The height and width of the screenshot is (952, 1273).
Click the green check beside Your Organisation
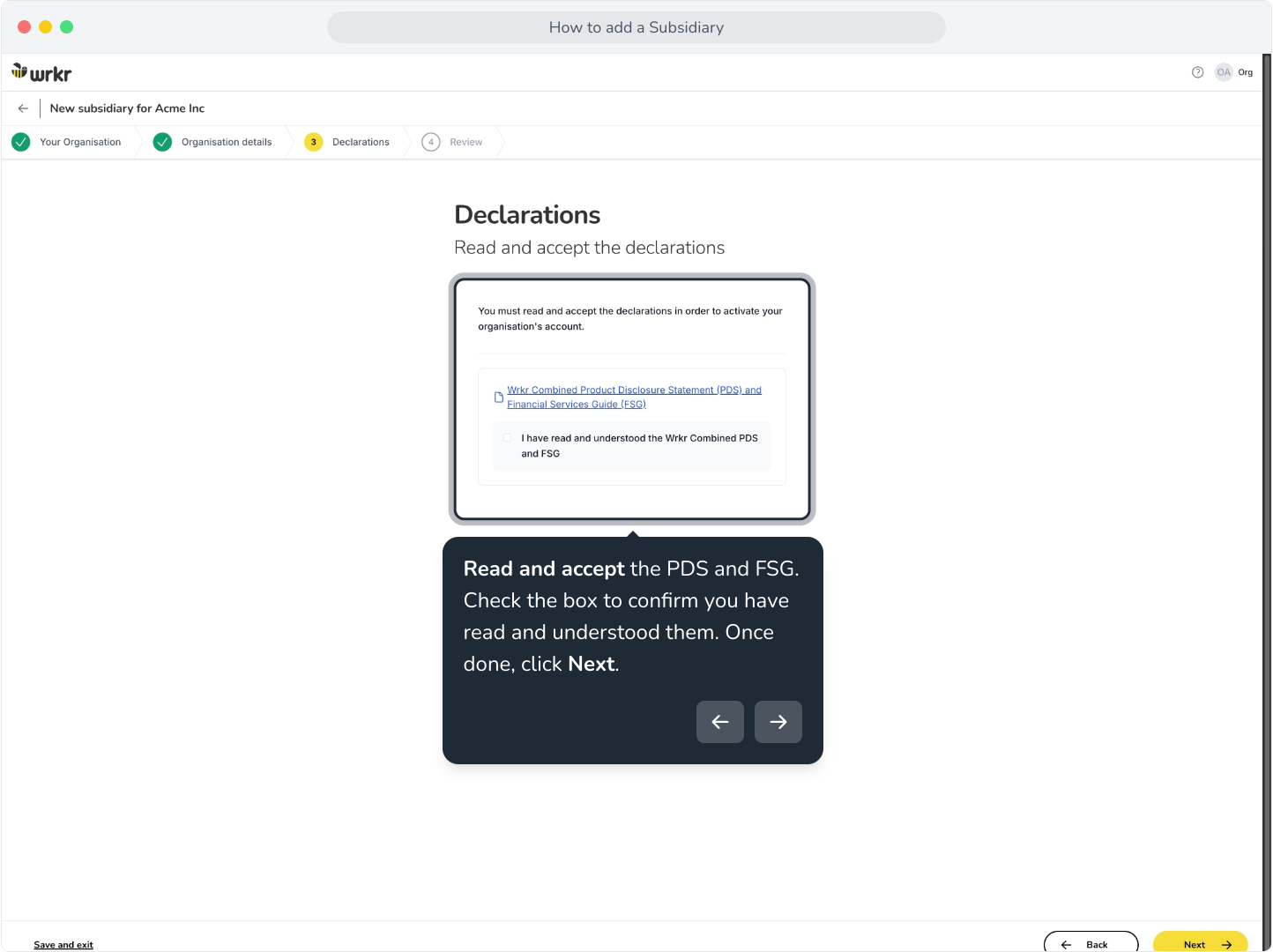(21, 142)
